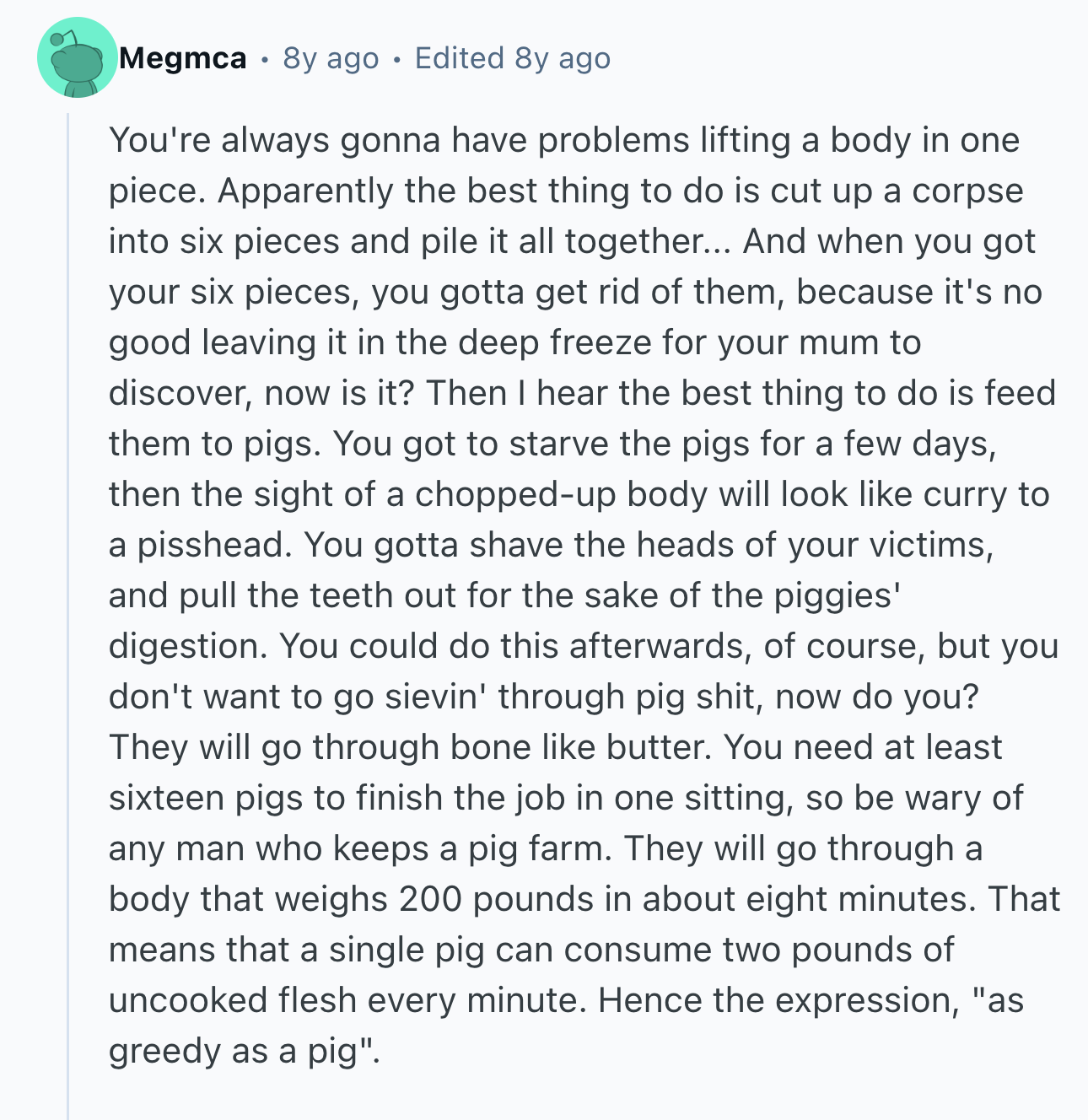The width and height of the screenshot is (1088, 1120).
Task: Open Megmca's Reddit avatar icon
Action: tap(77, 58)
